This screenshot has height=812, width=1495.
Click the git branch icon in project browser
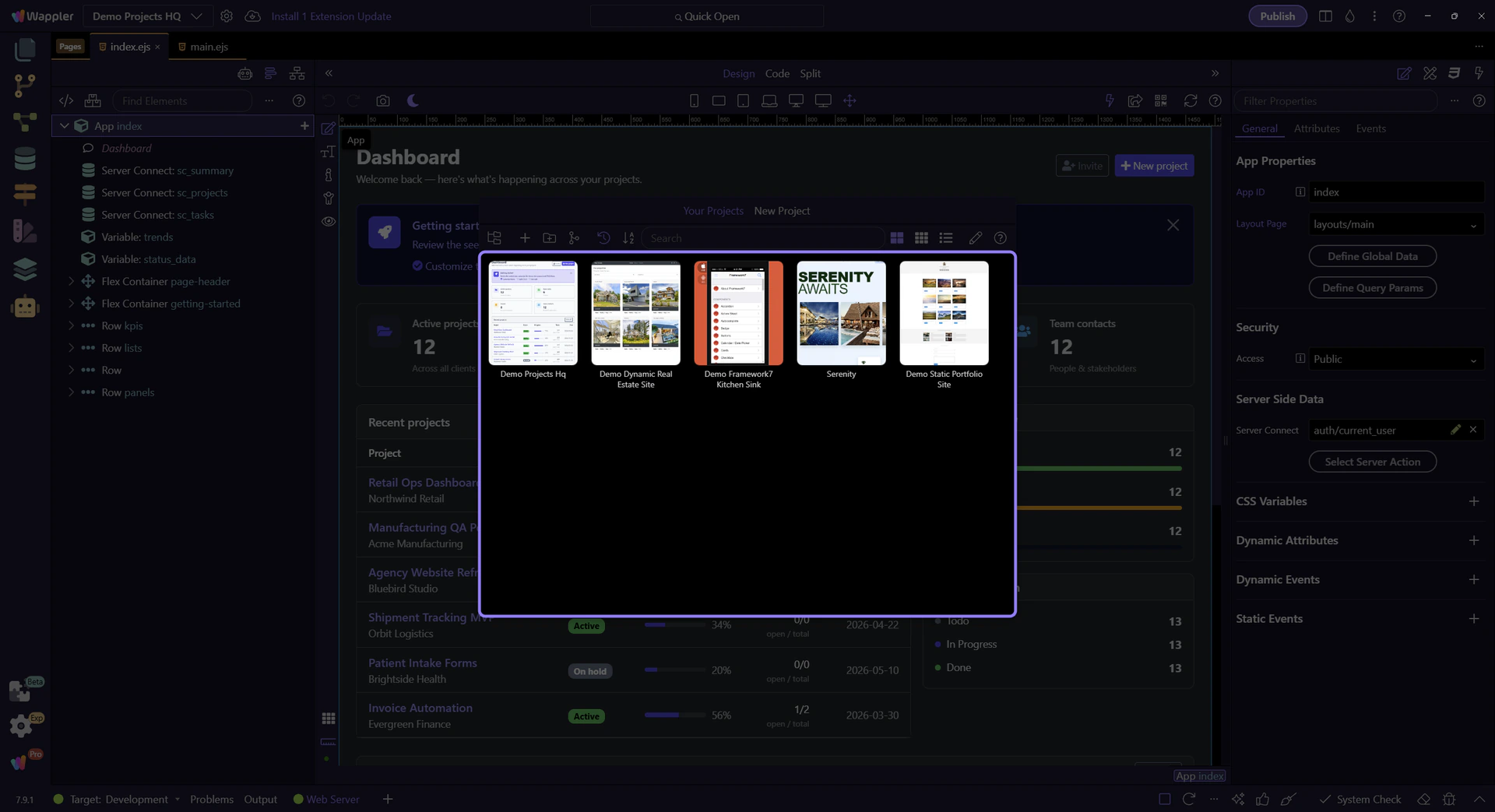tap(574, 238)
